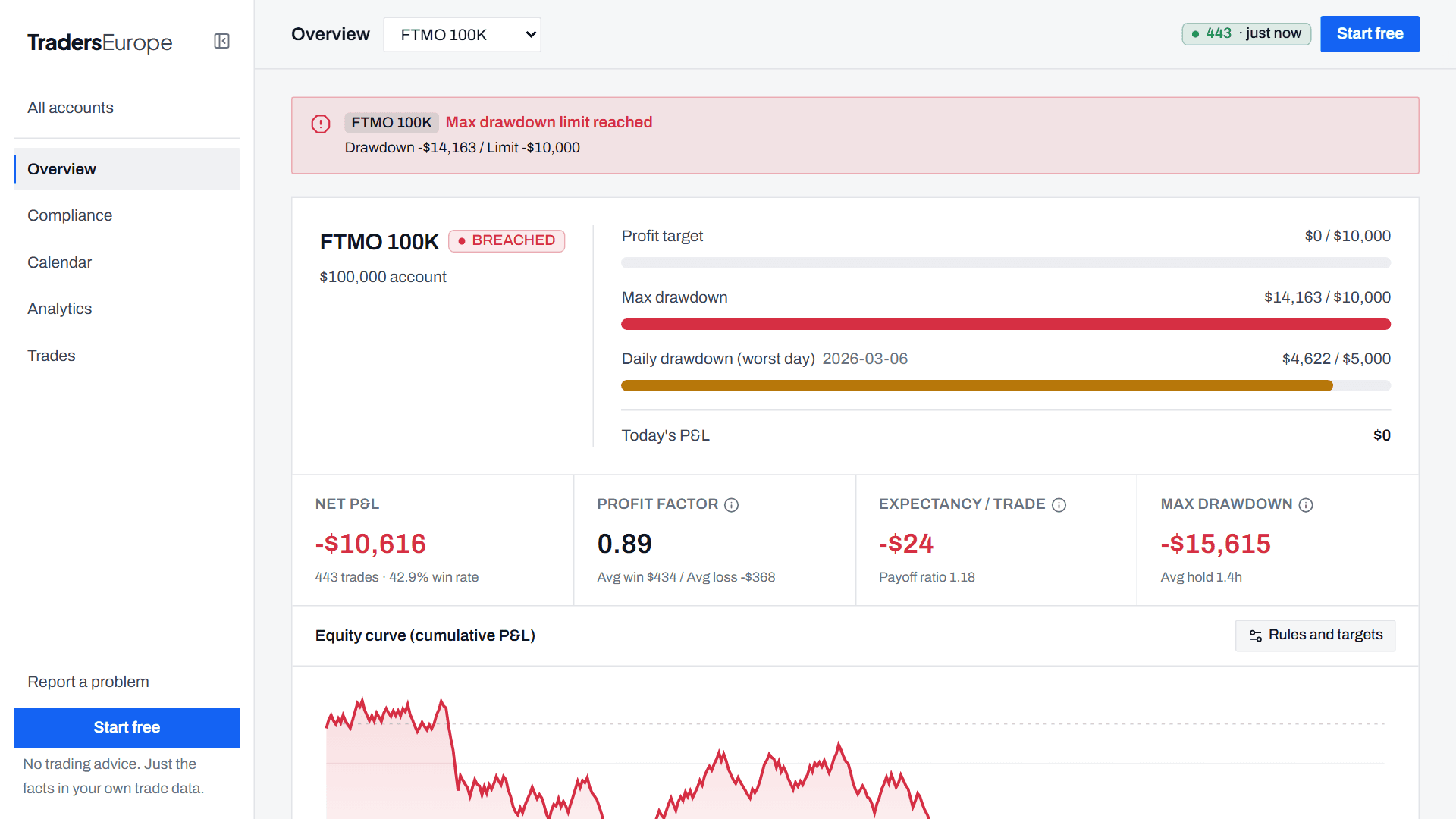Open Max Drawdown info icon
Screen dimensions: 1456x819
(x=1306, y=505)
